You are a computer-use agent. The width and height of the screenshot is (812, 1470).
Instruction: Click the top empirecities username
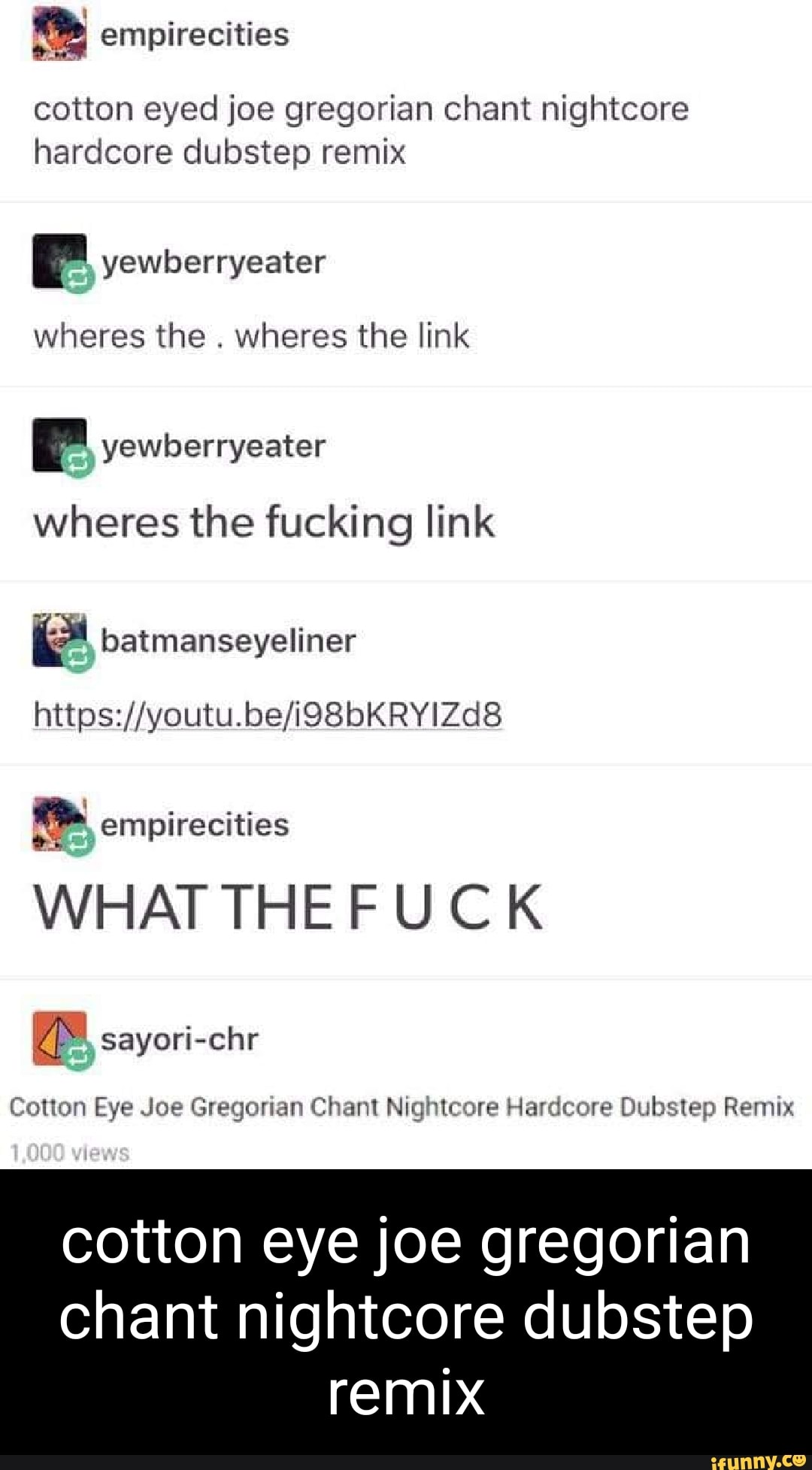coord(195,35)
